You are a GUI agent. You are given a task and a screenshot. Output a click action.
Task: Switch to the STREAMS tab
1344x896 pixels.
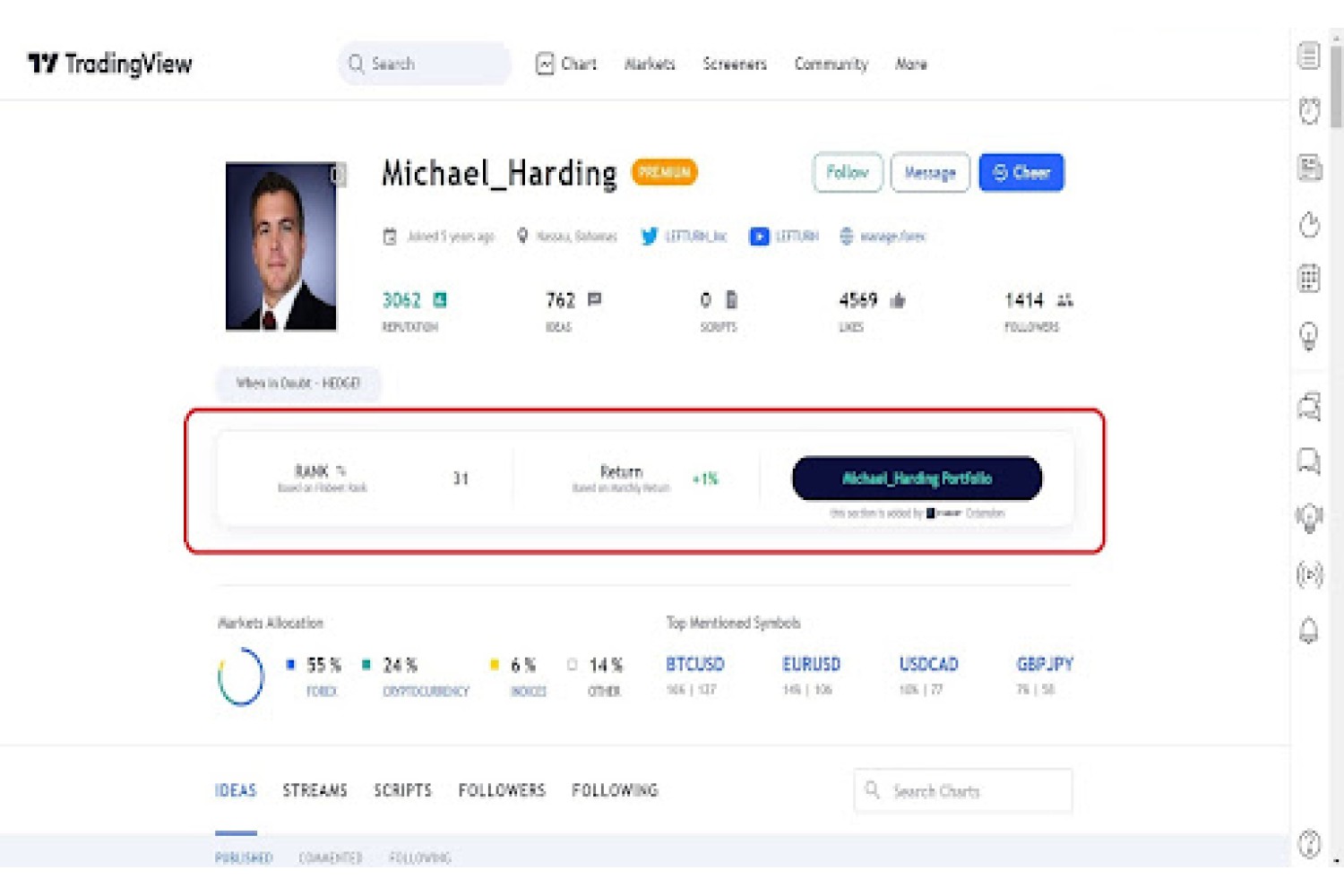(314, 790)
